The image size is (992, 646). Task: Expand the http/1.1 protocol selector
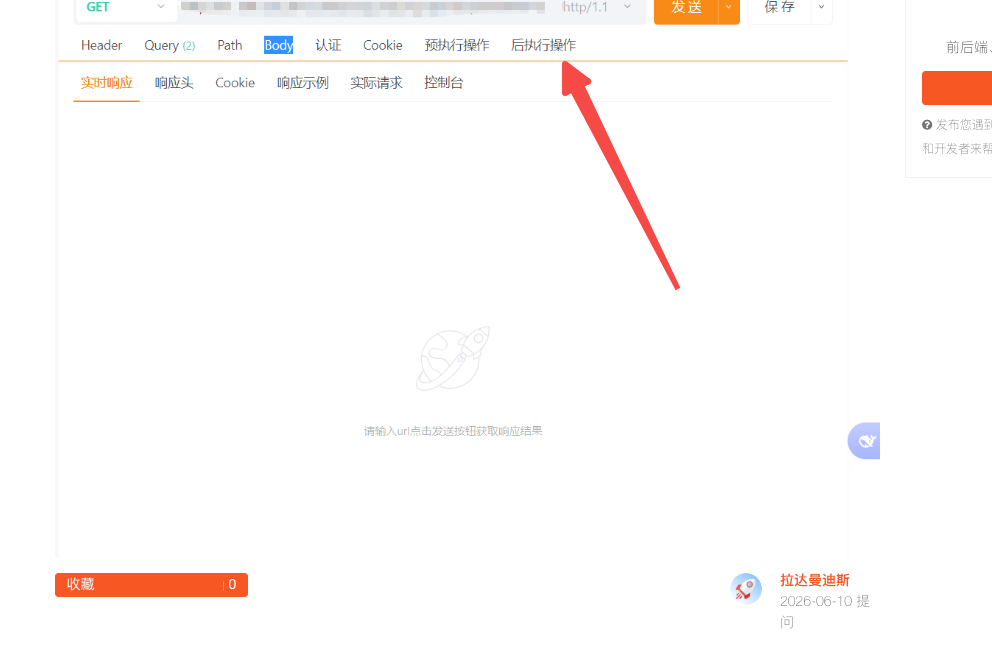(x=597, y=8)
